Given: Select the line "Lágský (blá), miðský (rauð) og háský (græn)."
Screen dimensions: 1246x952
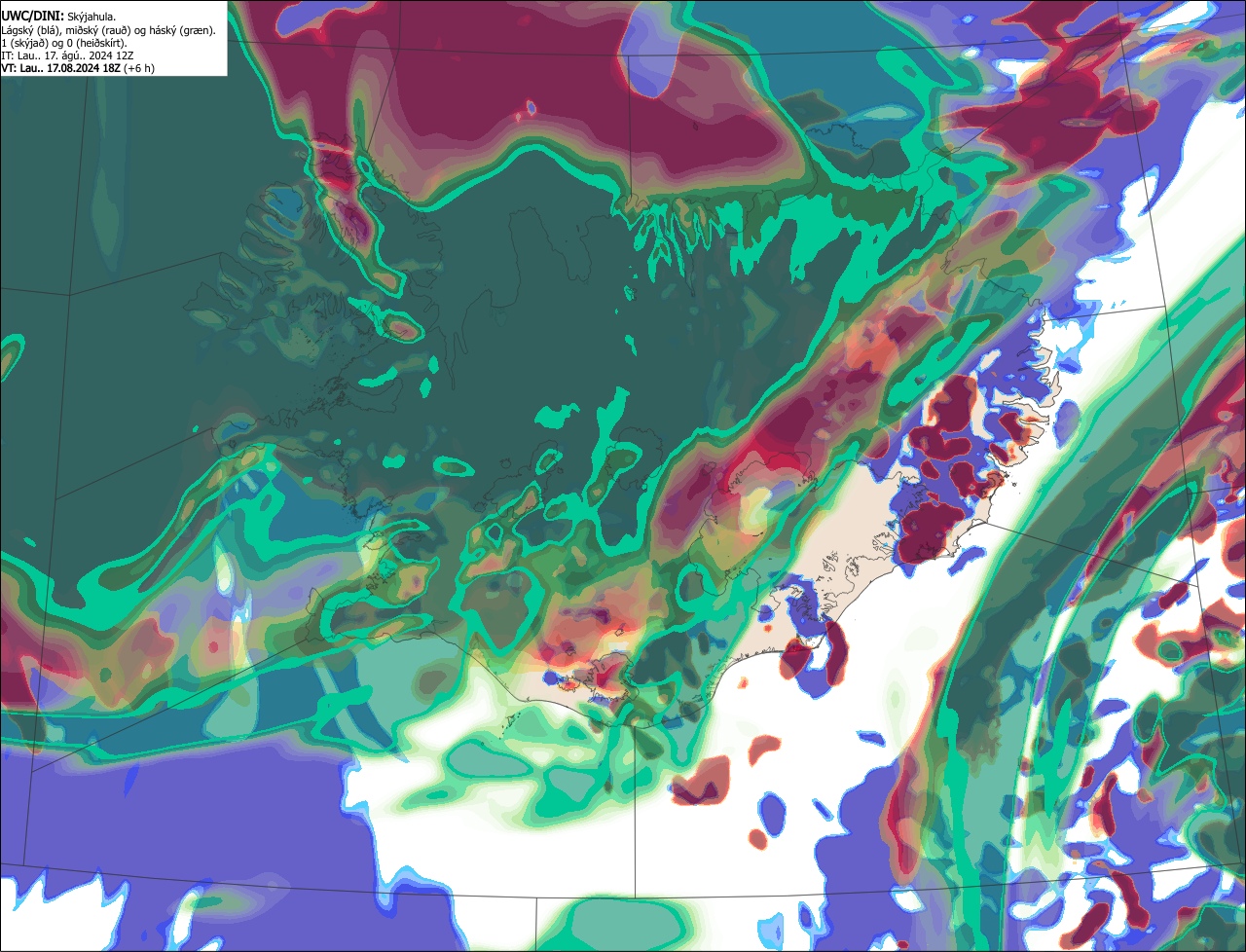Looking at the screenshot, I should (x=109, y=30).
